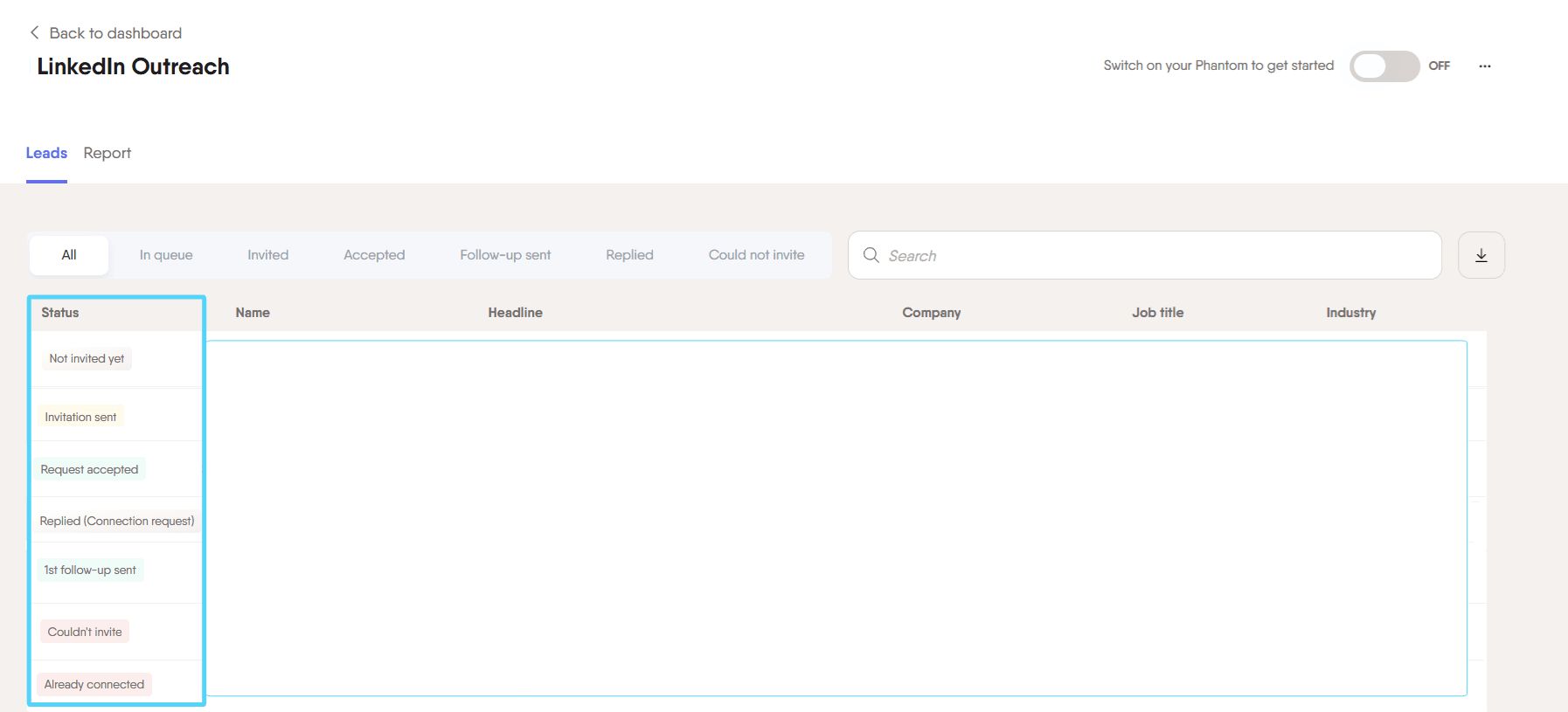Click inside the Search leads field
This screenshot has height=712, width=1568.
pyautogui.click(x=1154, y=255)
